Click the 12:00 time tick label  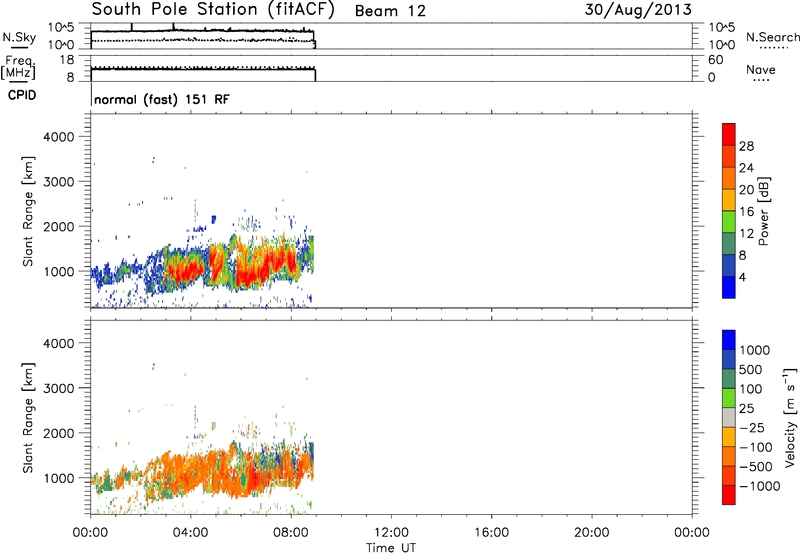pyautogui.click(x=391, y=533)
